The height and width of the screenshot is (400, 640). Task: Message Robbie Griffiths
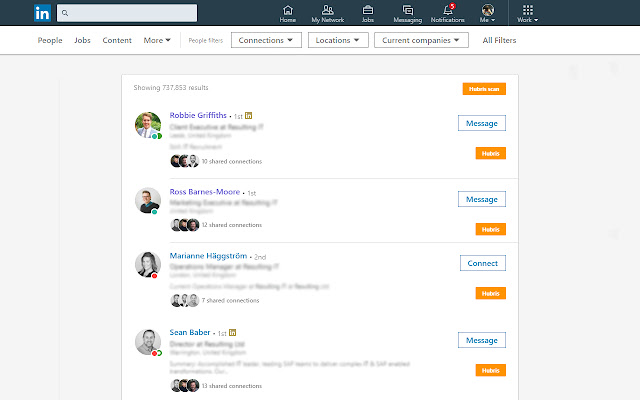click(482, 123)
